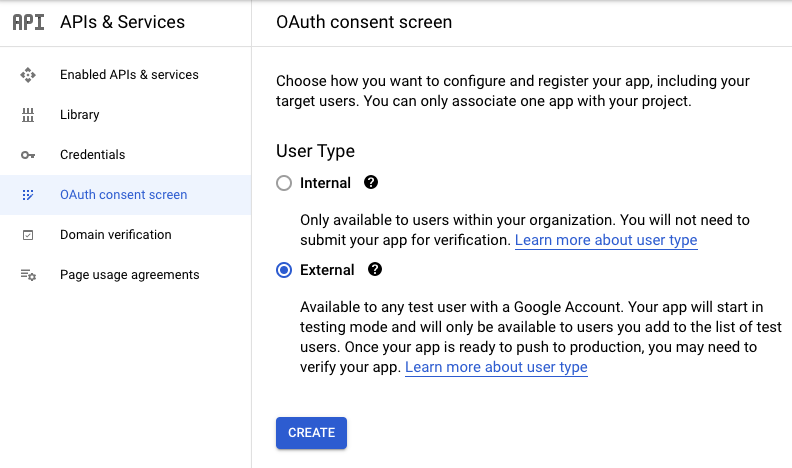
Task: Click the OAuth consent screen sidebar icon
Action: 28,195
